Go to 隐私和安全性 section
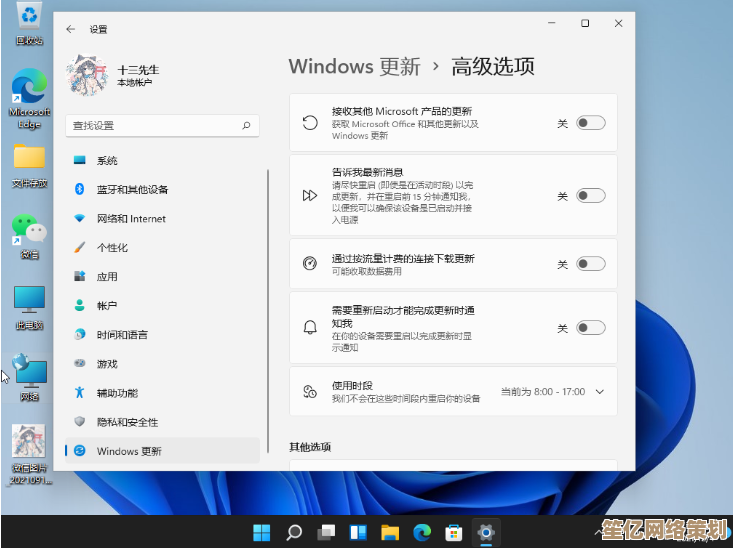Screen dimensions: 733x548 pyautogui.click(x=127, y=422)
